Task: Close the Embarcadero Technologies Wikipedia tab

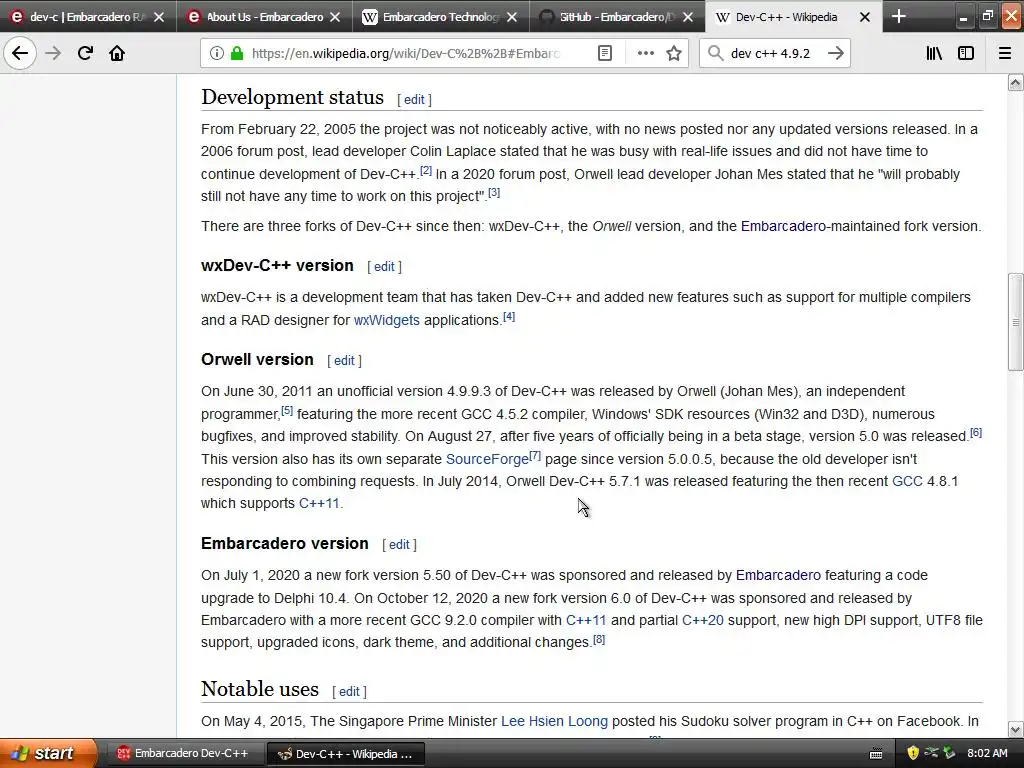Action: (512, 17)
